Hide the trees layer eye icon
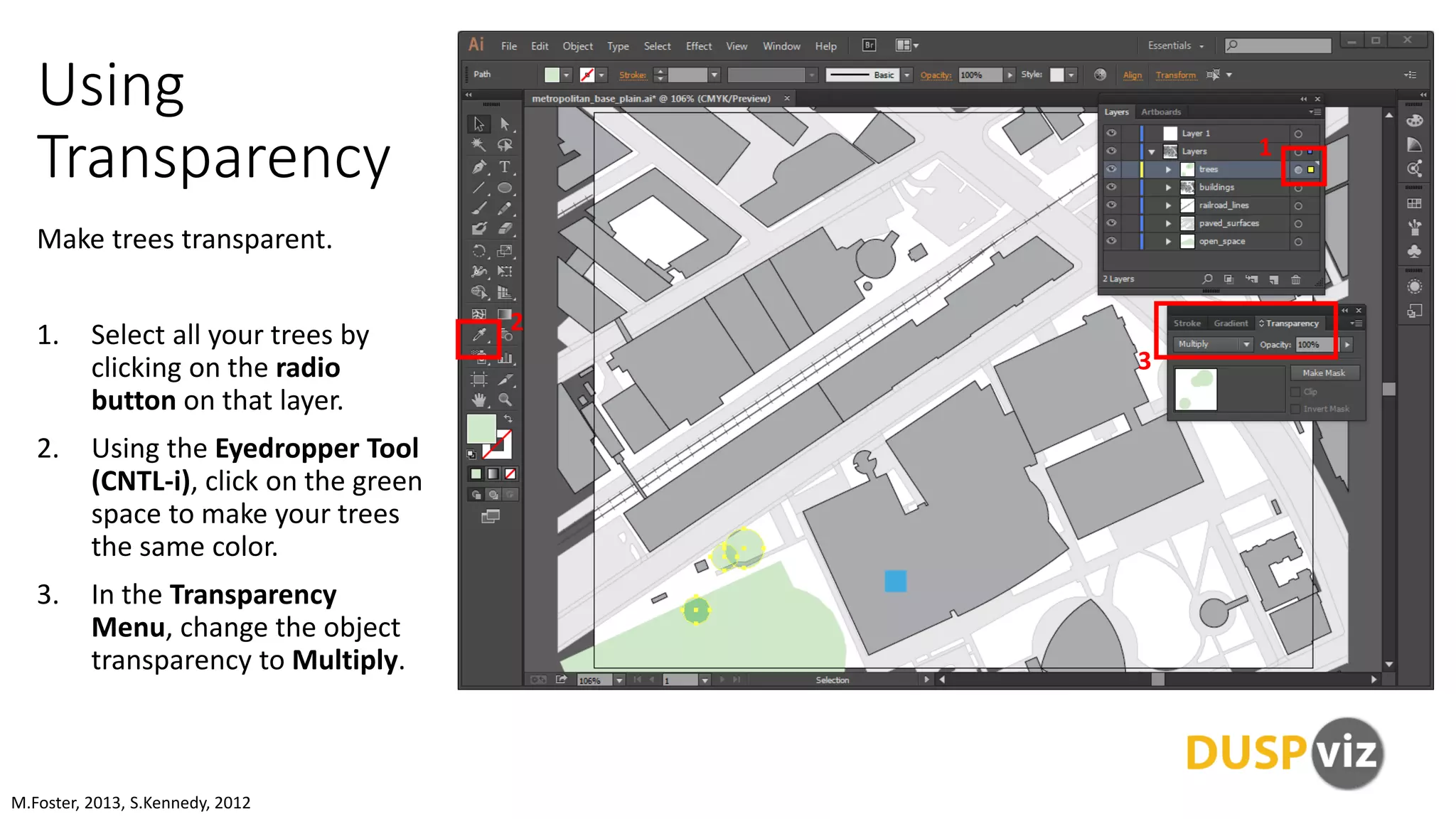 coord(1111,169)
